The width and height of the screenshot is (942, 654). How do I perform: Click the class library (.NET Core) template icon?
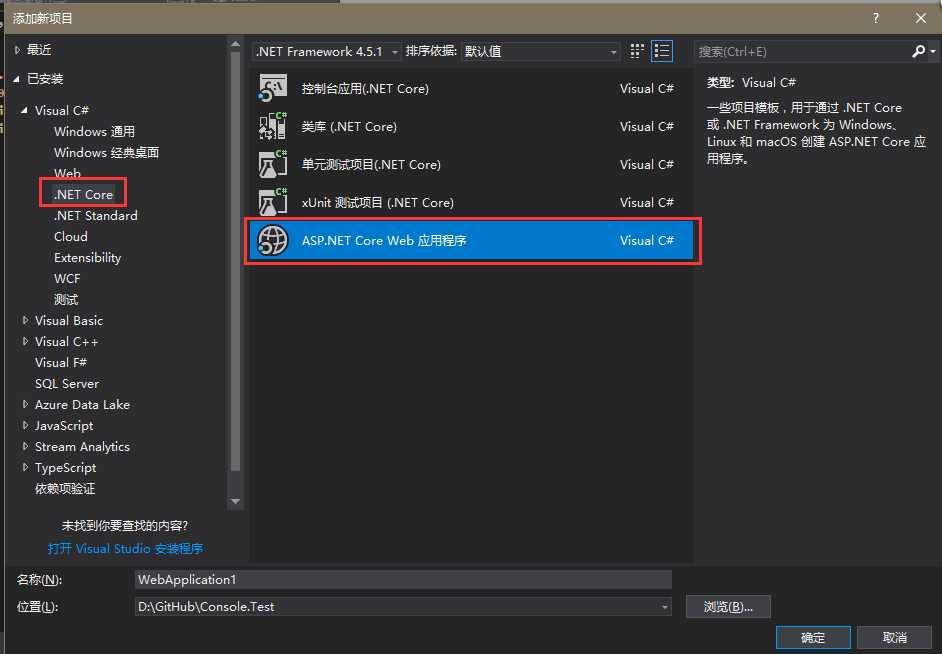(x=273, y=126)
